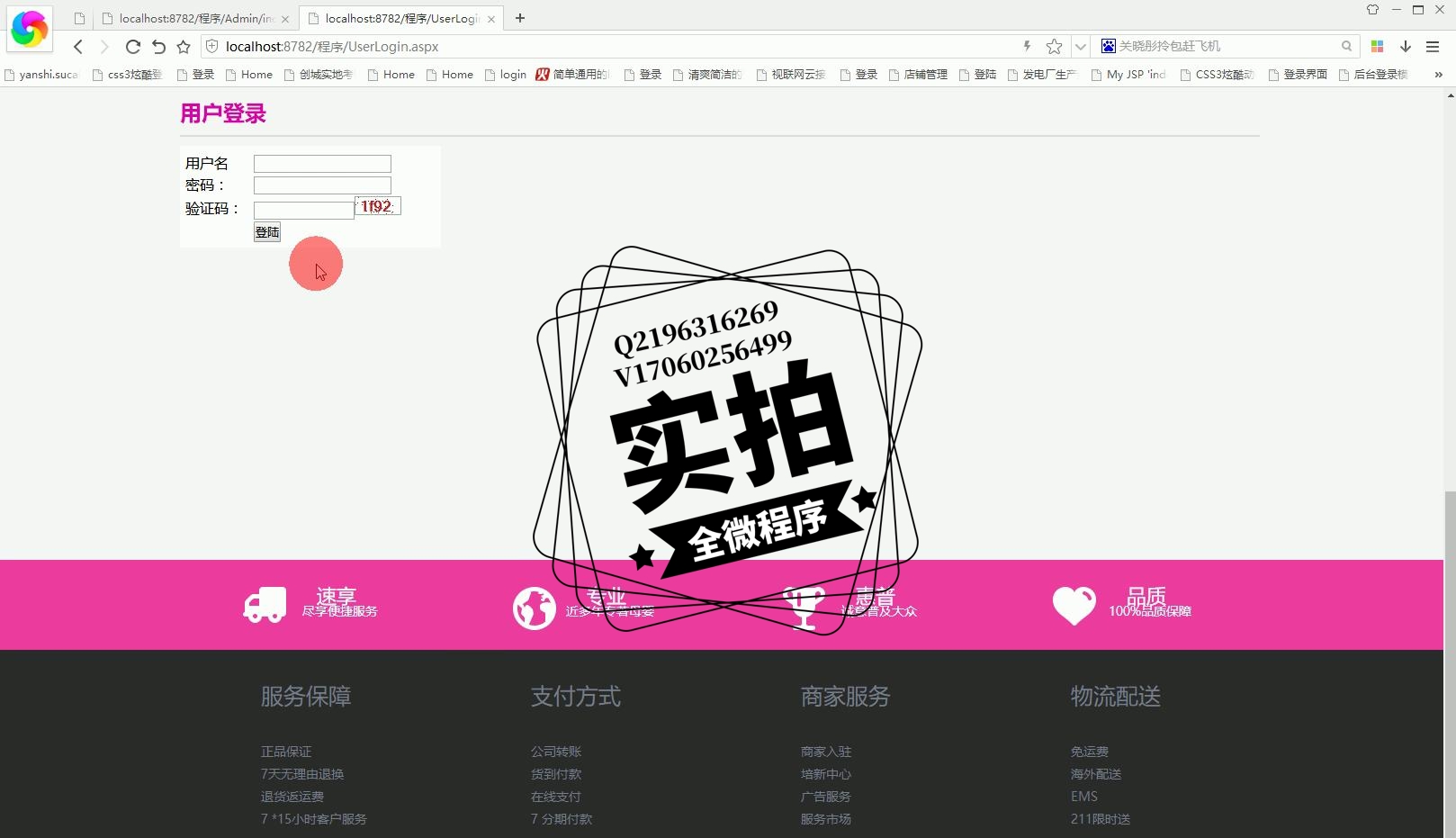The height and width of the screenshot is (838, 1456).
Task: Open 在线支付 footer link
Action: [x=556, y=797]
